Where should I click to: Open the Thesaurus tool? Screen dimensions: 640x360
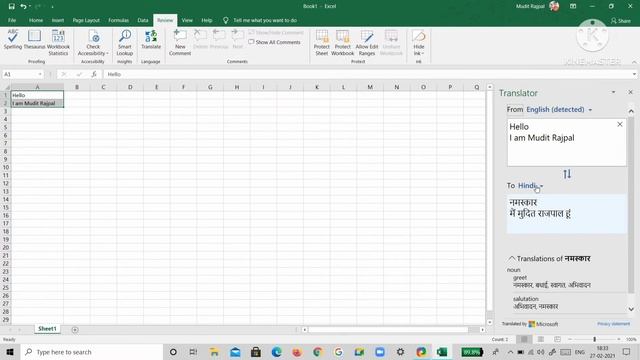coord(34,40)
